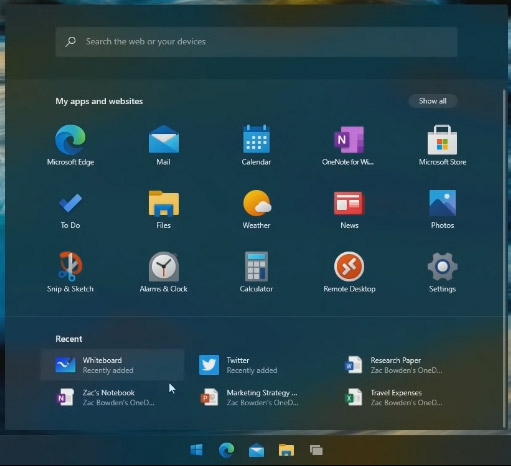511x466 pixels.
Task: Open Microsoft Edge from the apps grid
Action: 70,145
